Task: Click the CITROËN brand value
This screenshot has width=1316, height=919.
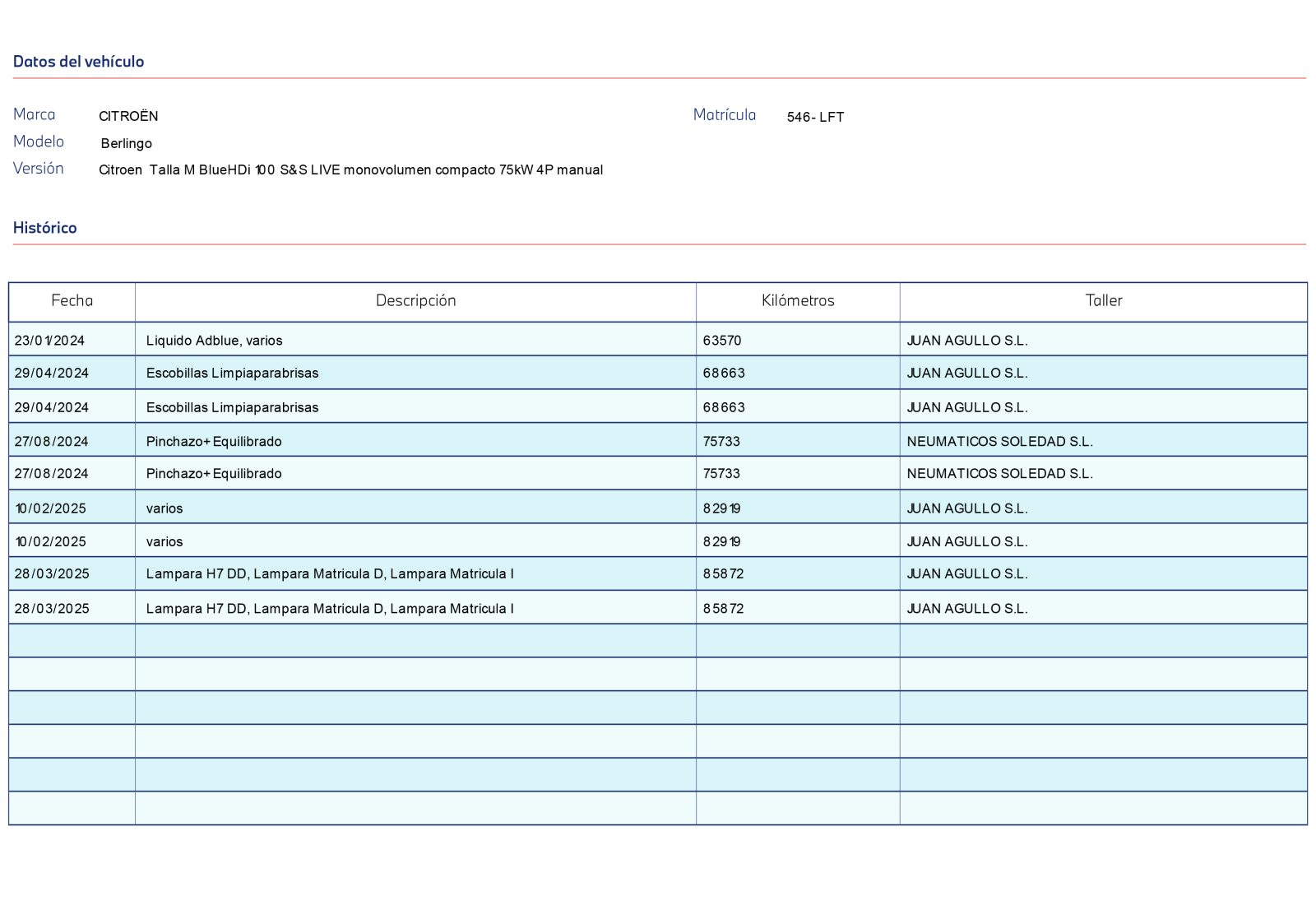Action: [128, 116]
